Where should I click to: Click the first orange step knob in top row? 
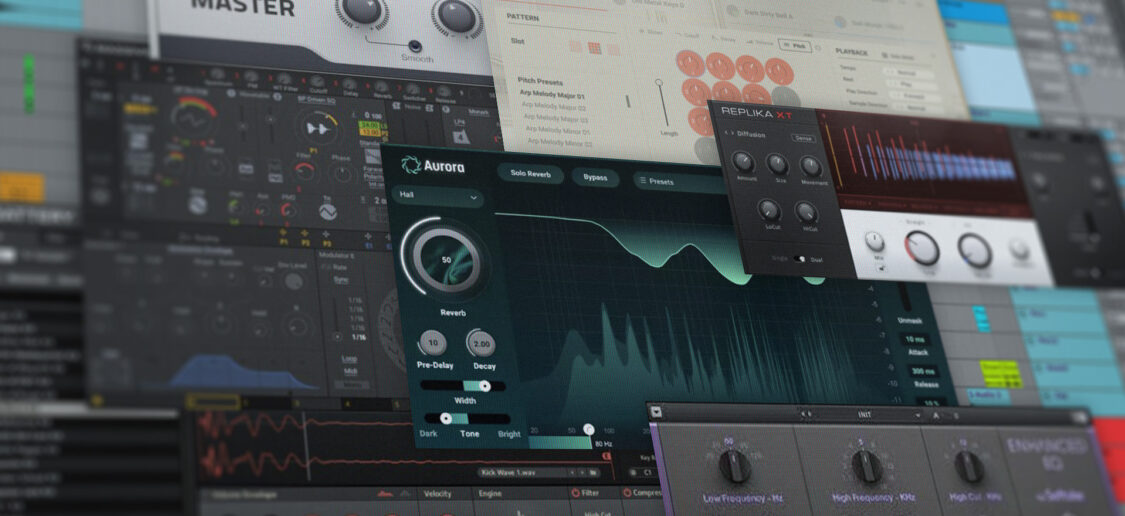[x=690, y=64]
